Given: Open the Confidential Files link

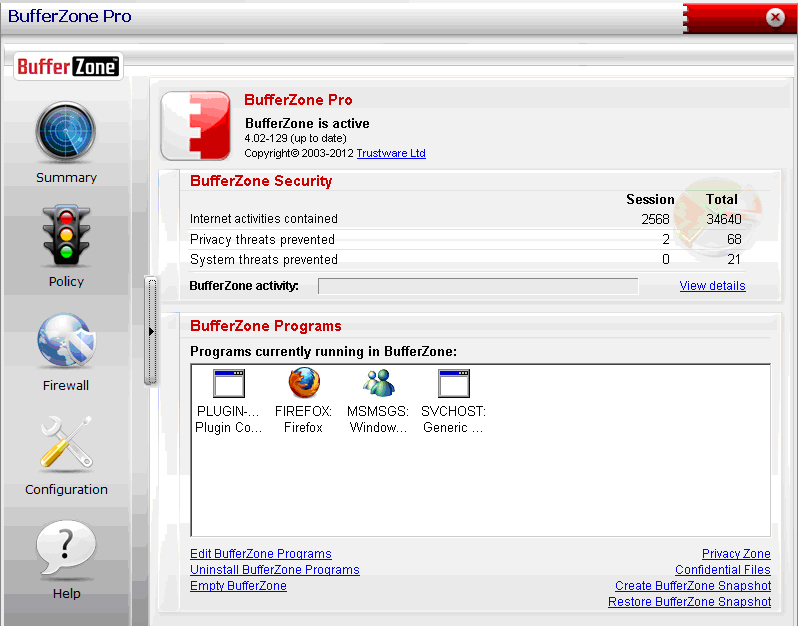Looking at the screenshot, I should [723, 570].
